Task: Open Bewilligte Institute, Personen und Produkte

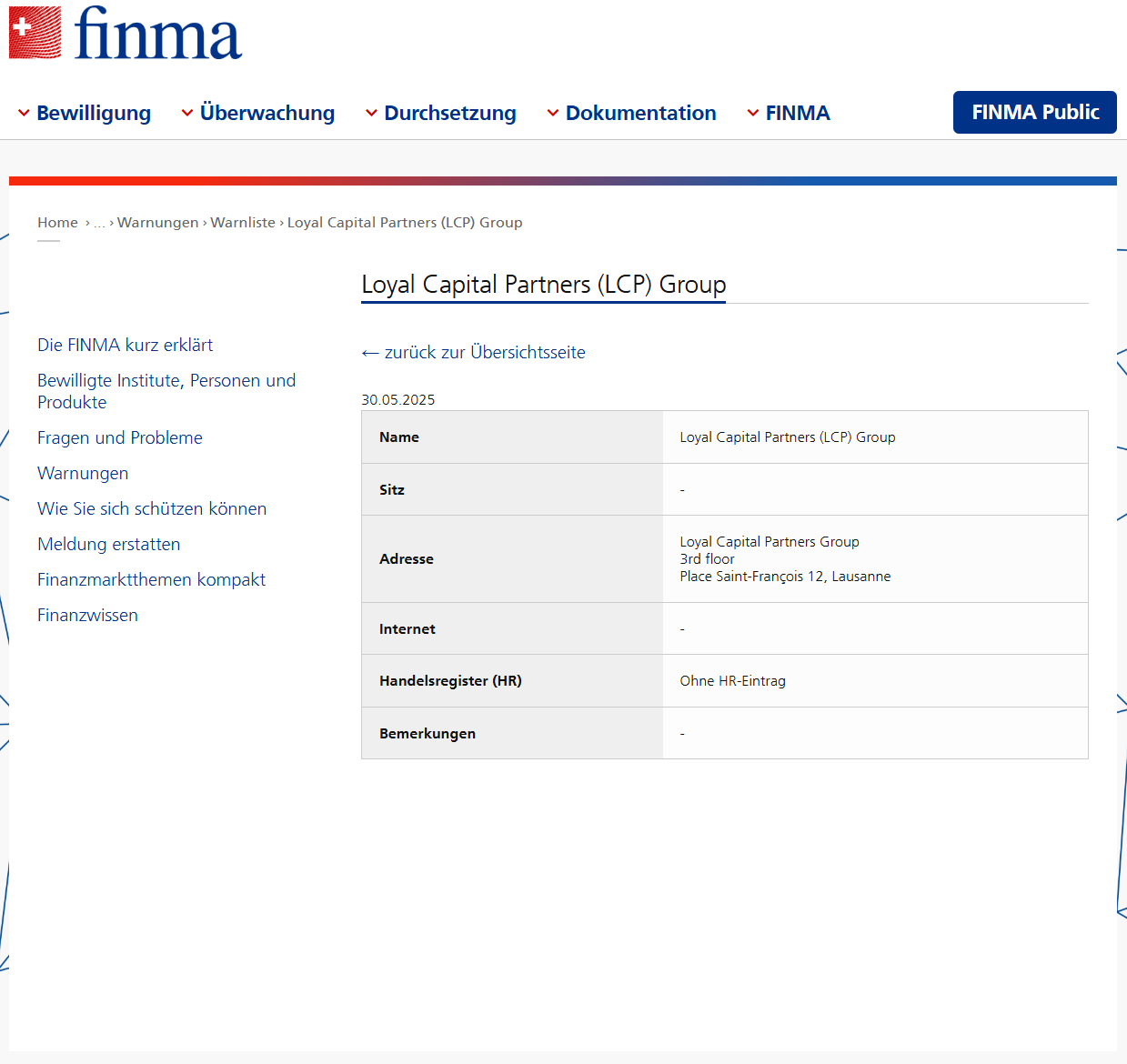Action: pyautogui.click(x=166, y=391)
